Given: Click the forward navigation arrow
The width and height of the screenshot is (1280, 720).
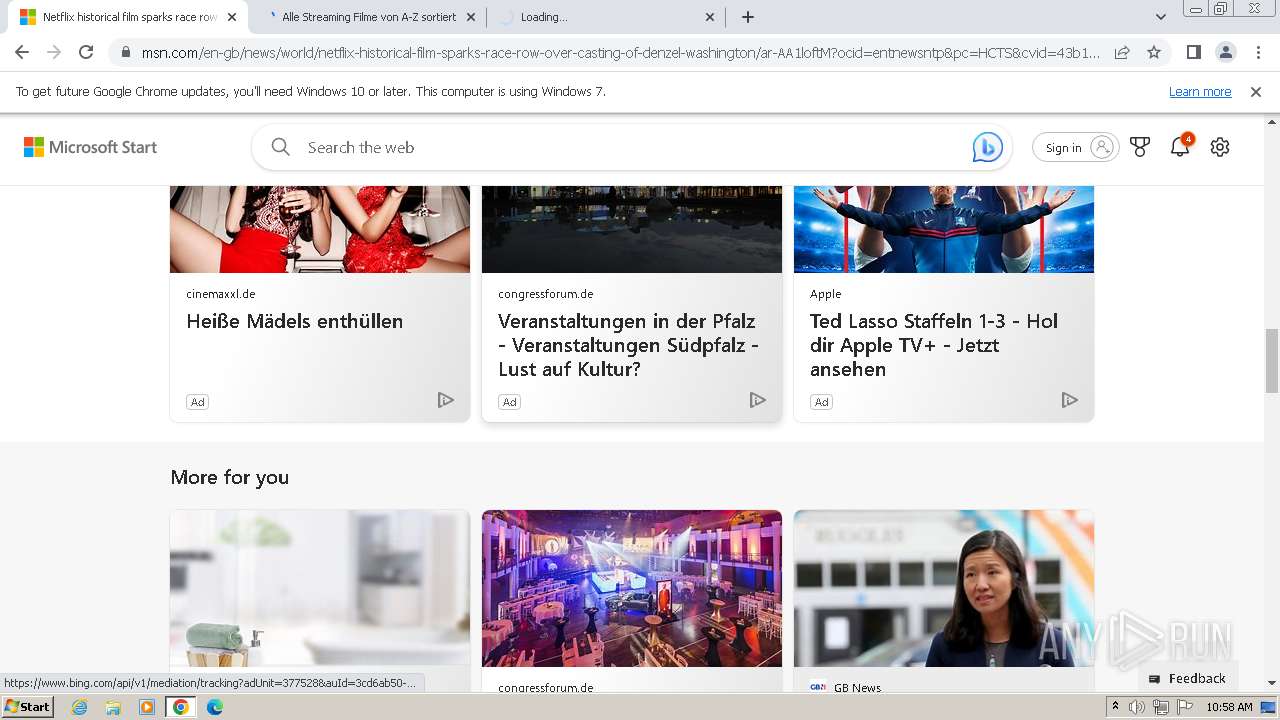Looking at the screenshot, I should 54,52.
